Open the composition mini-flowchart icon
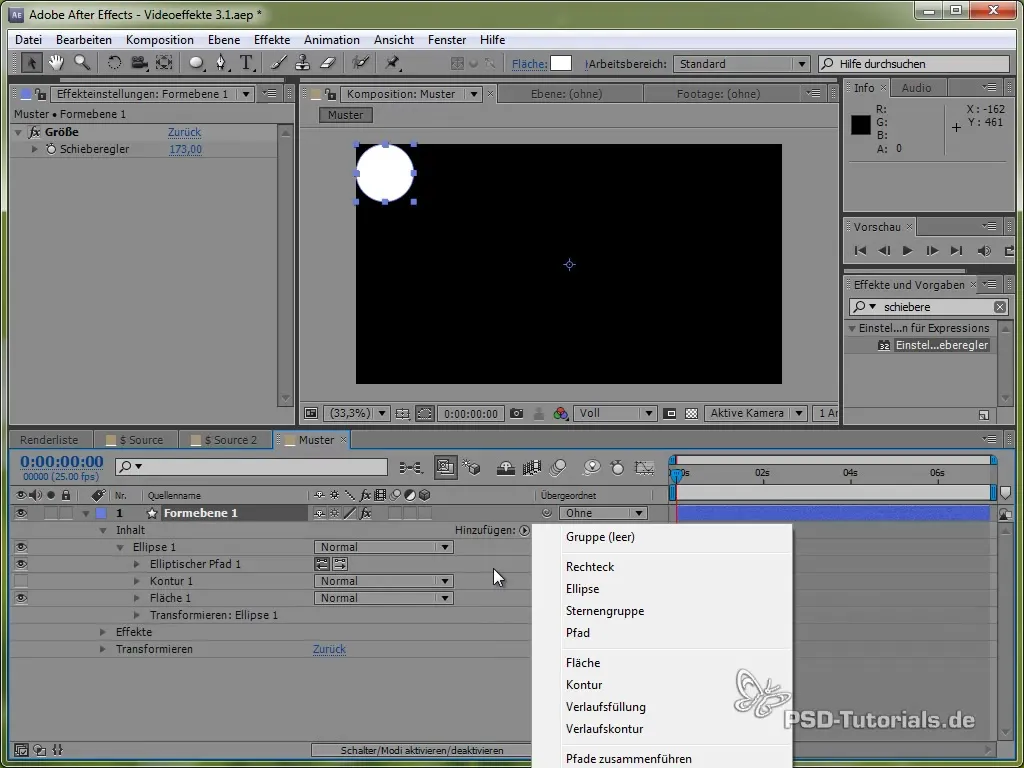The height and width of the screenshot is (768, 1024). pos(411,468)
